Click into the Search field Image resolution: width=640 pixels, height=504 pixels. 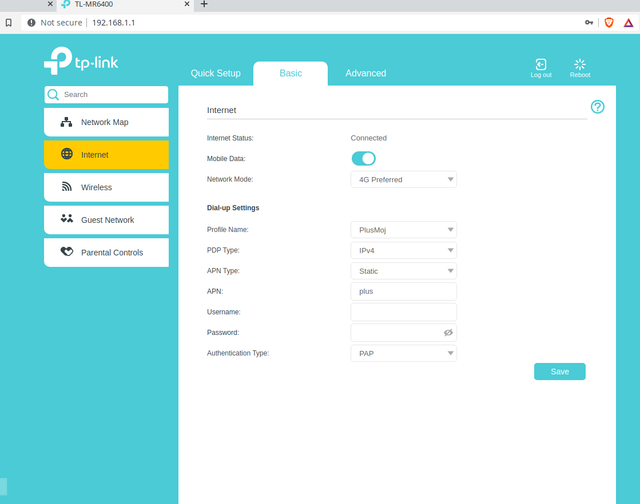coord(106,95)
